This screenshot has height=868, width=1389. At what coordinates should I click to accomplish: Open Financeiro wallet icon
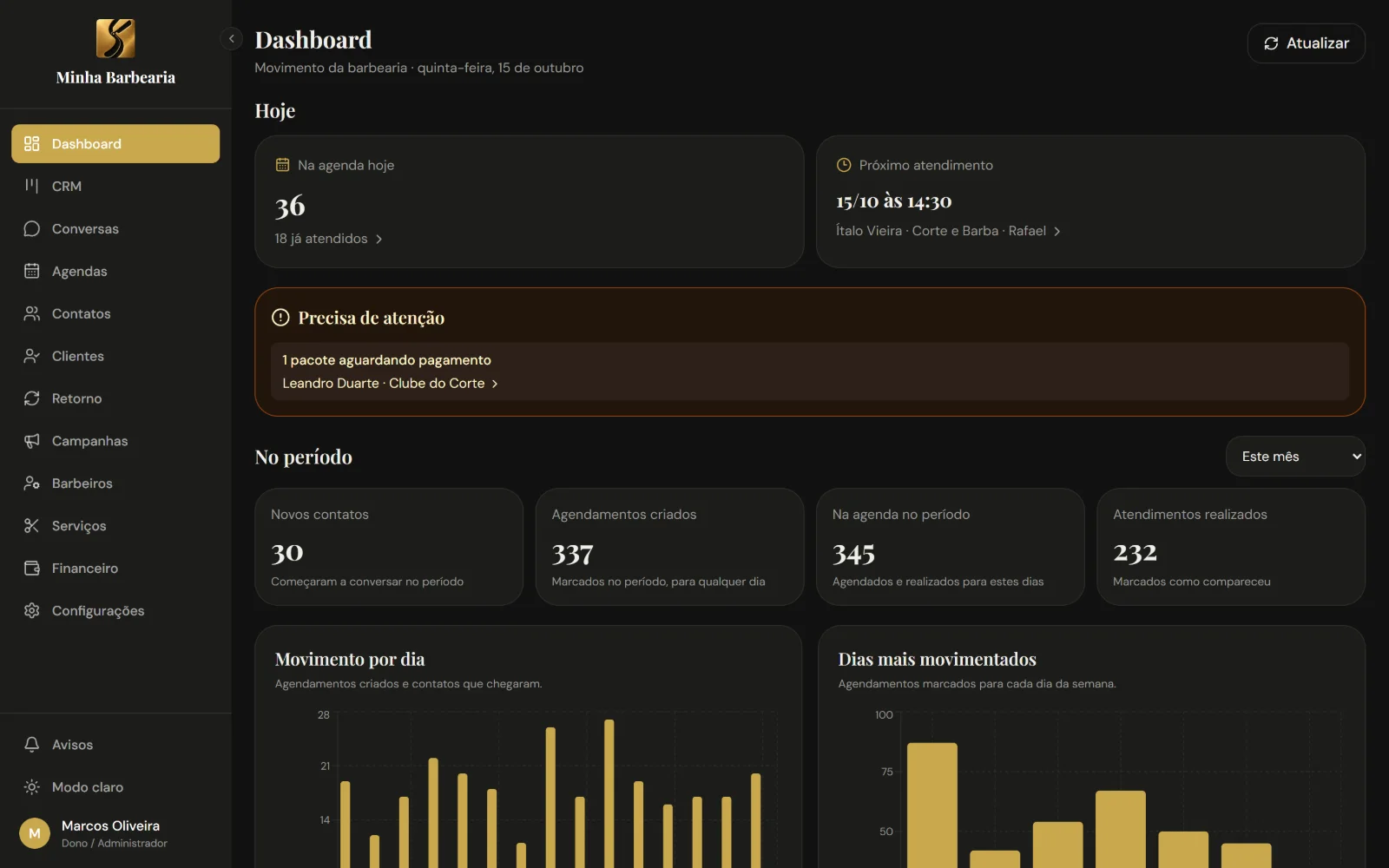(x=32, y=568)
